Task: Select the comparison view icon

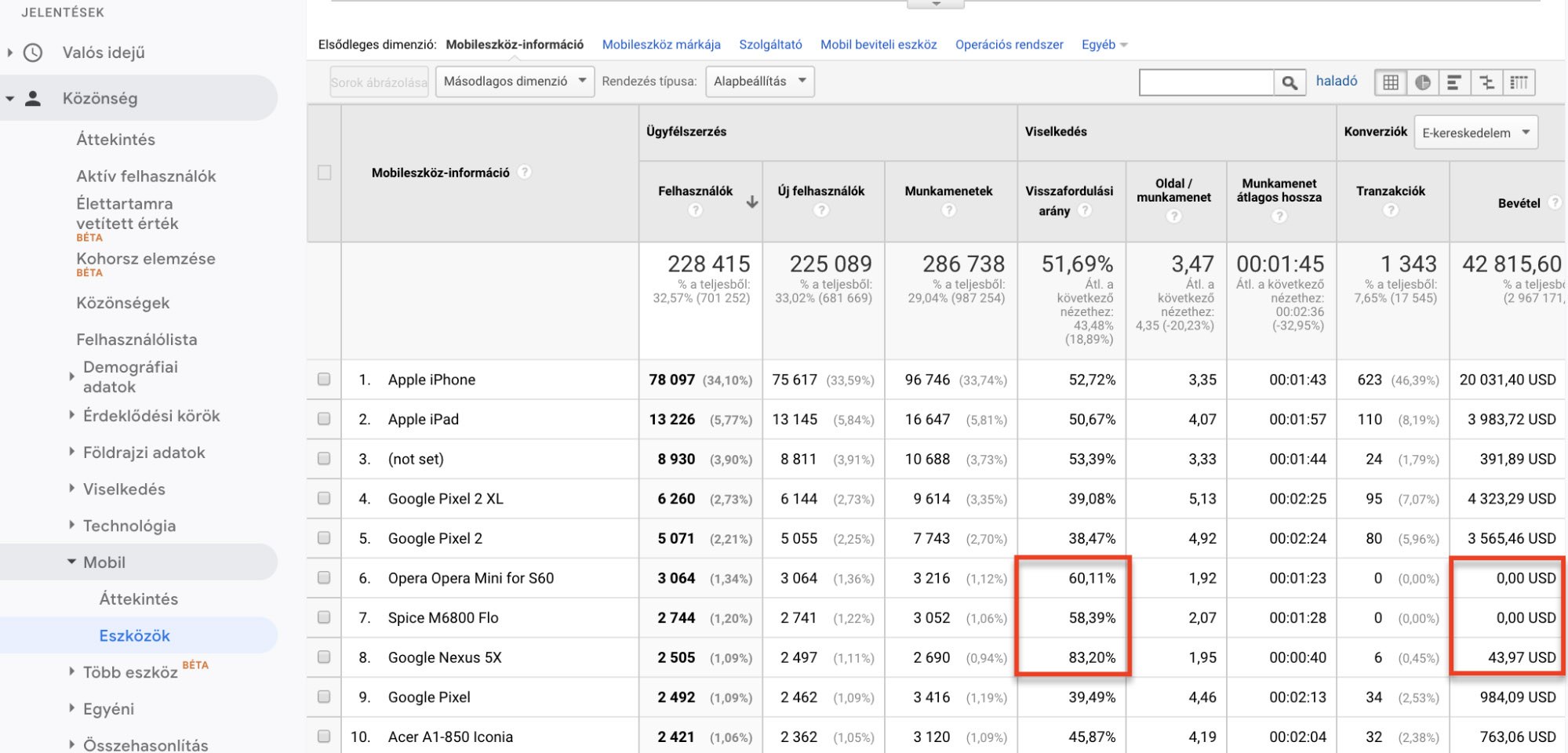Action: tap(1486, 82)
